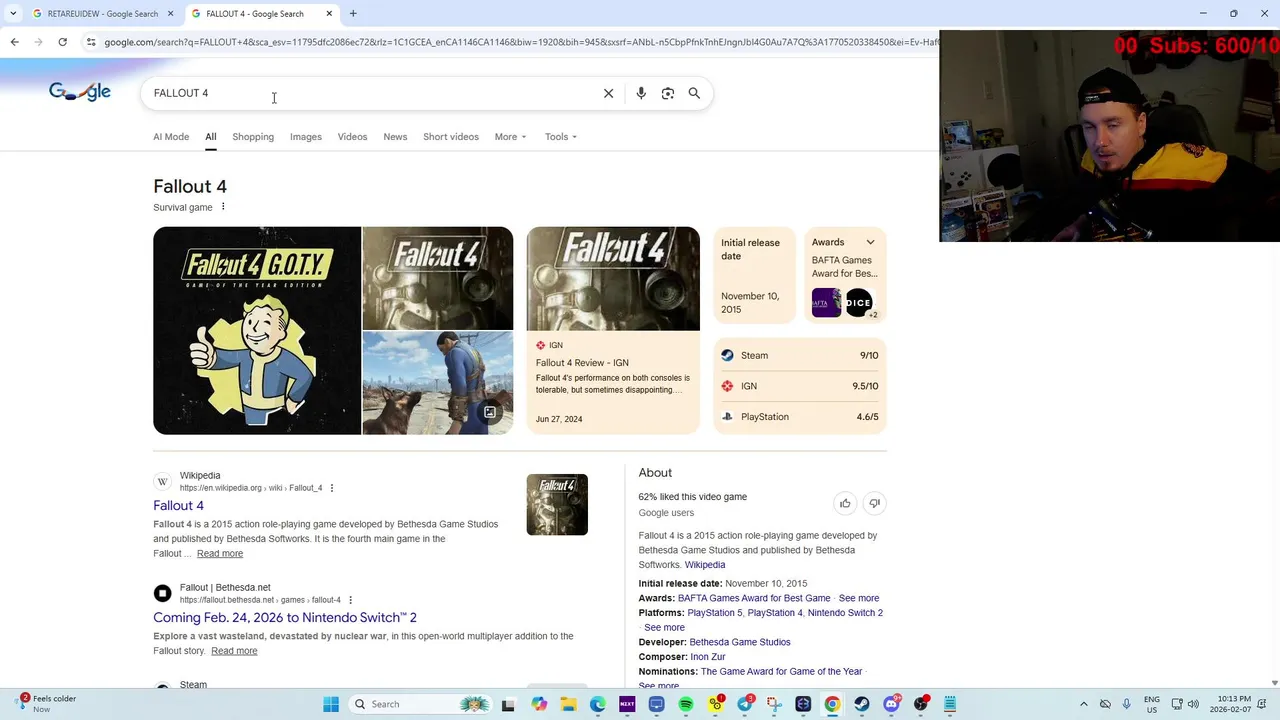
Task: Open the Wikipedia link in About description
Action: coord(705,565)
